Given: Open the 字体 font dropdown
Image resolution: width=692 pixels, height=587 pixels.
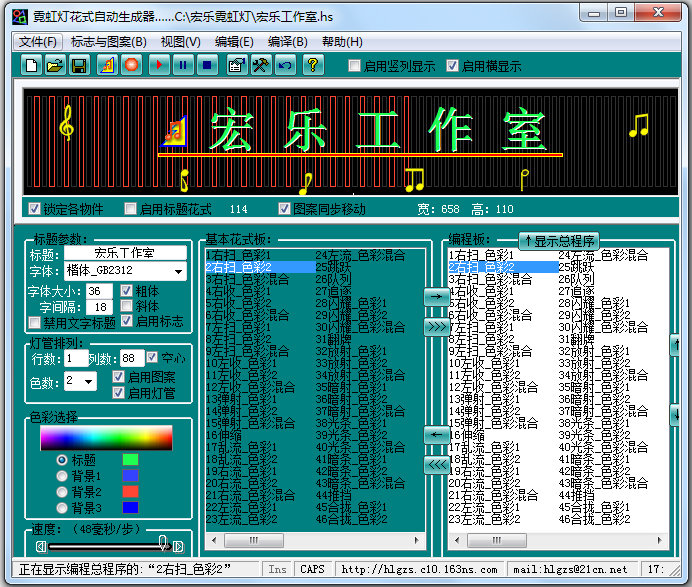Looking at the screenshot, I should (179, 272).
